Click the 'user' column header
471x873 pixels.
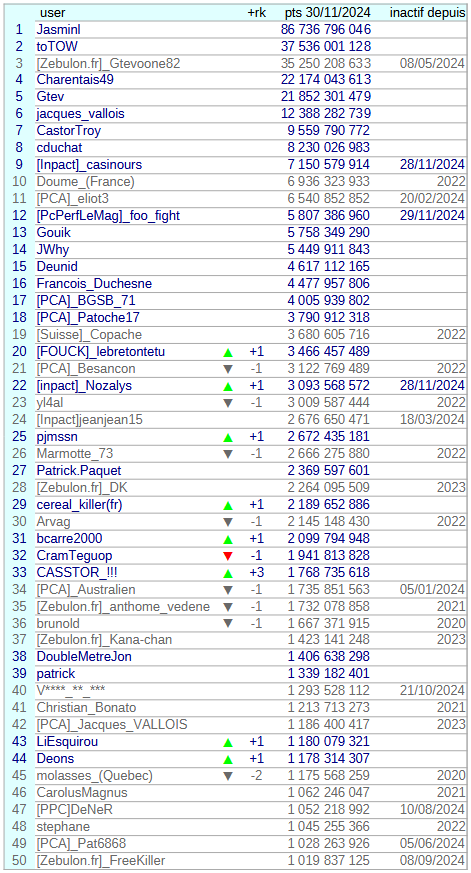pyautogui.click(x=53, y=13)
